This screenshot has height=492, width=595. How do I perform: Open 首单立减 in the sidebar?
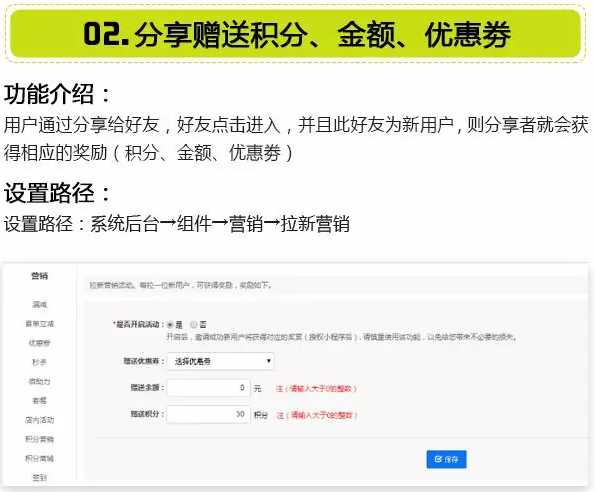pos(39,324)
